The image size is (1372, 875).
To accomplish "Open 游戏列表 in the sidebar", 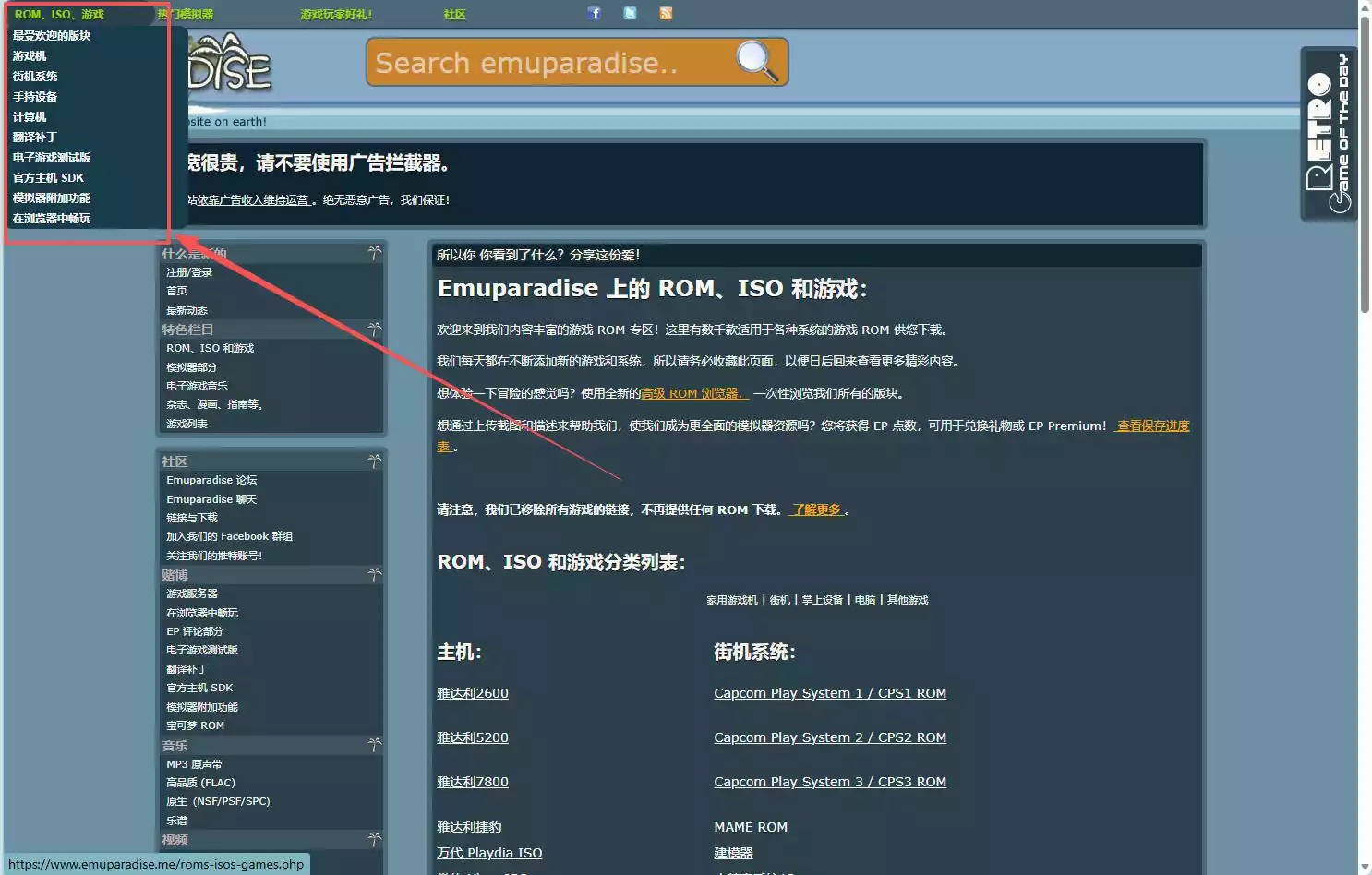I will (187, 424).
